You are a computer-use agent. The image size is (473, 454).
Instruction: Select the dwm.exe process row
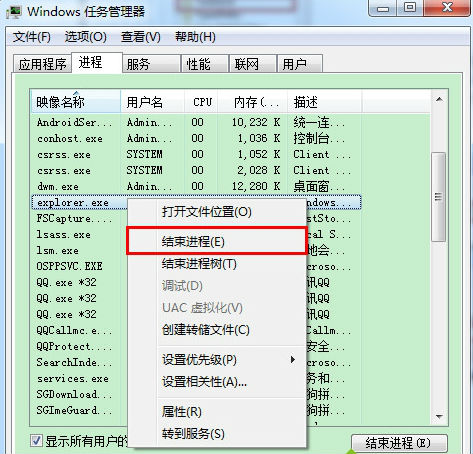pyautogui.click(x=196, y=186)
